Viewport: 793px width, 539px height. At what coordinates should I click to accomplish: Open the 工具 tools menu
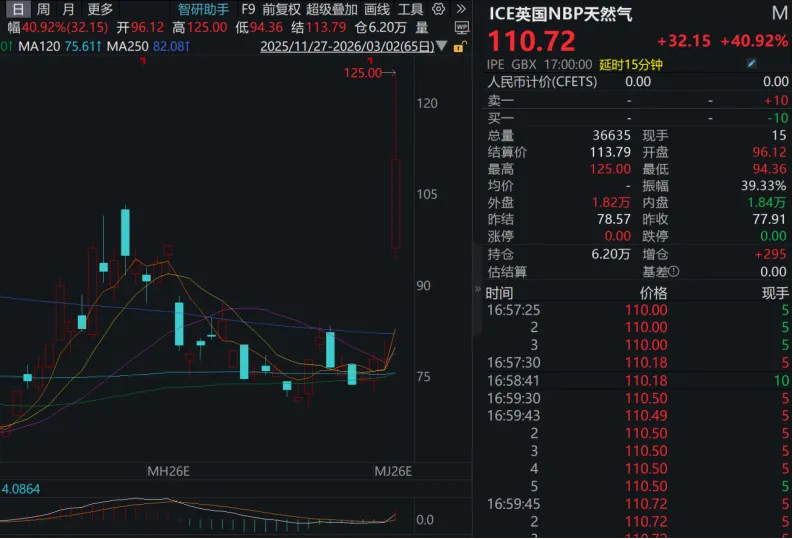[x=411, y=9]
